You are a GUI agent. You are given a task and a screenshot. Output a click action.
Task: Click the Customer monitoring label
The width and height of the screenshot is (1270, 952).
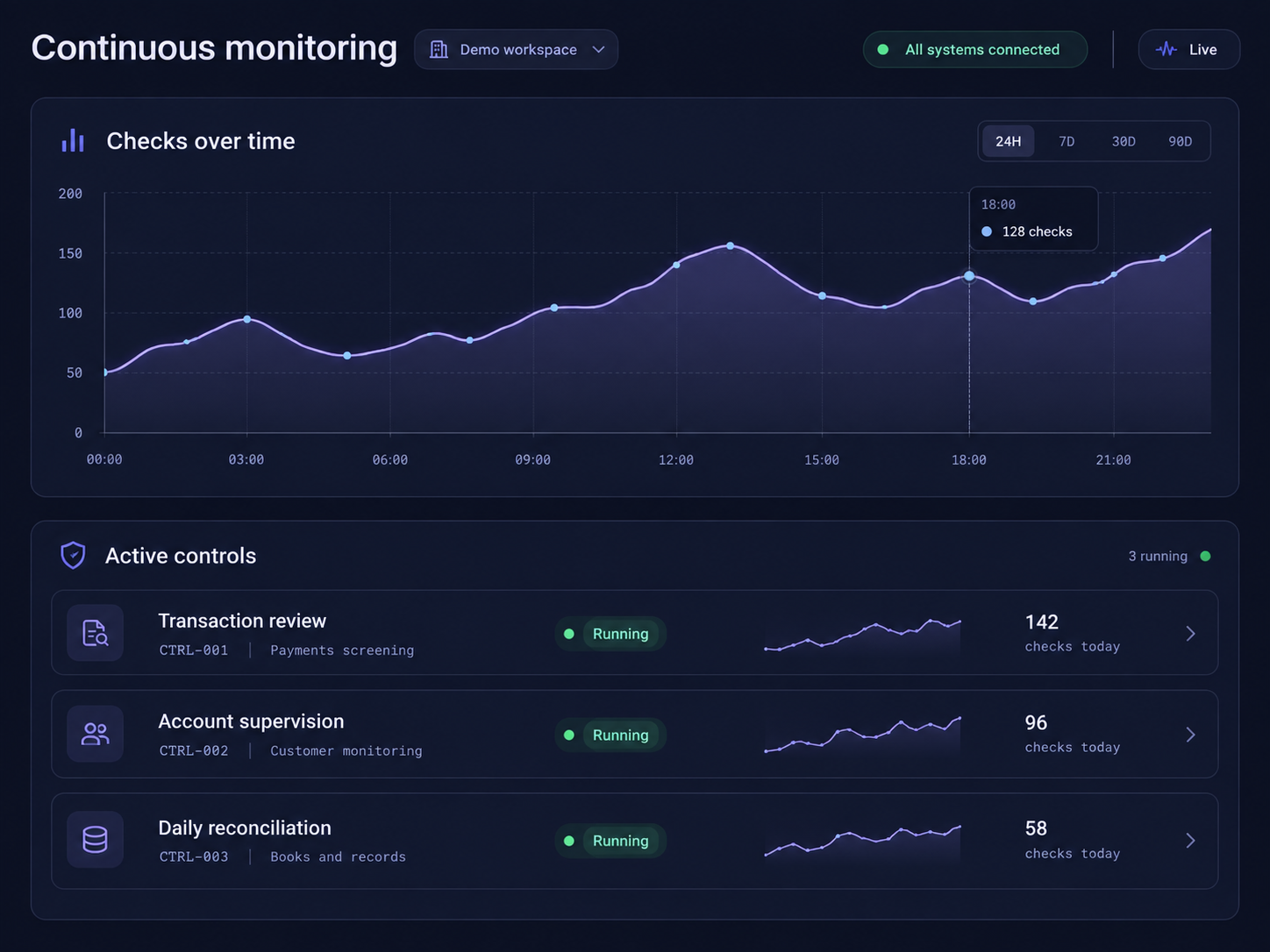[x=346, y=751]
